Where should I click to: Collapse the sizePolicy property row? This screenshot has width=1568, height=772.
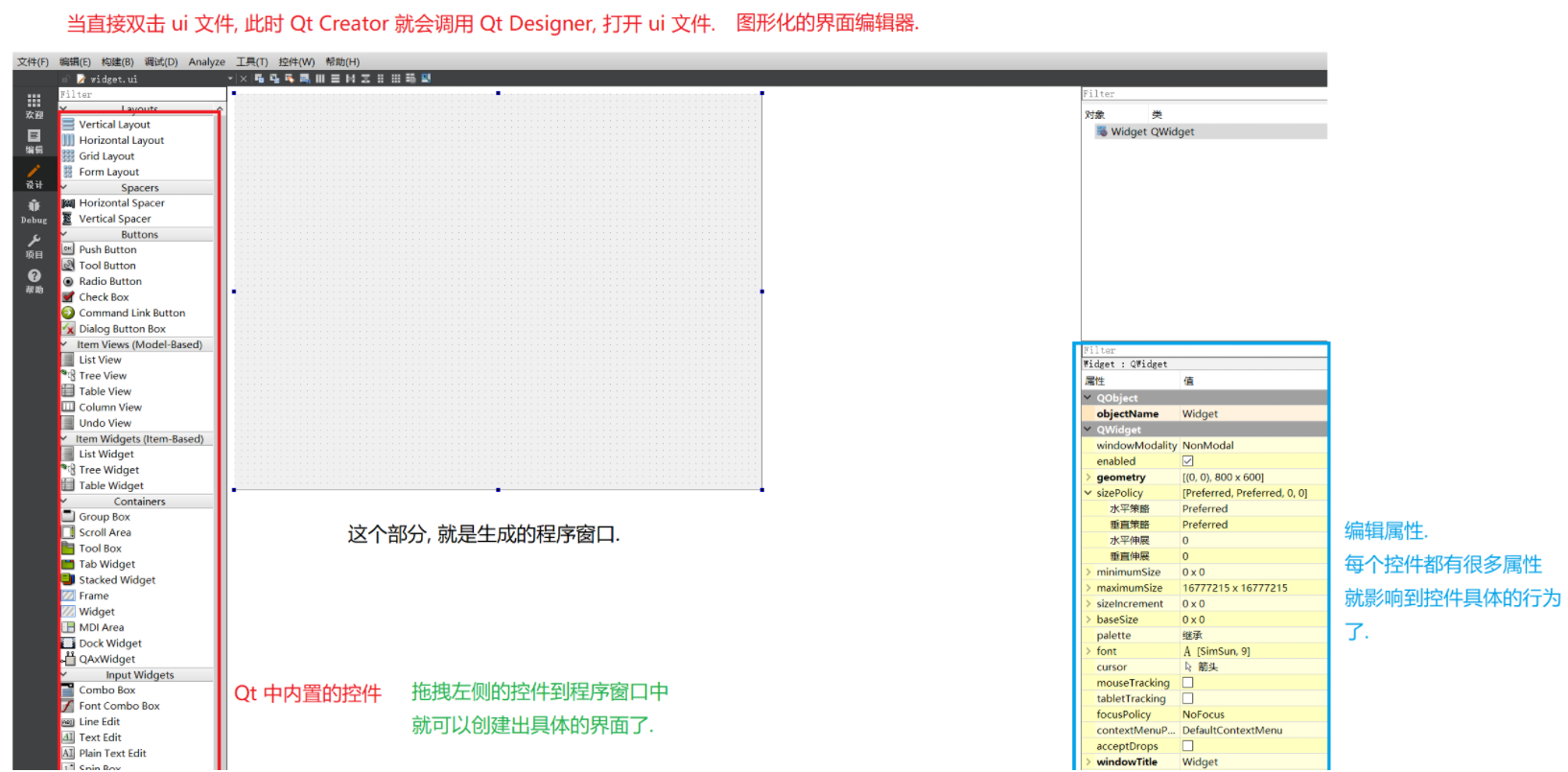click(x=1088, y=493)
